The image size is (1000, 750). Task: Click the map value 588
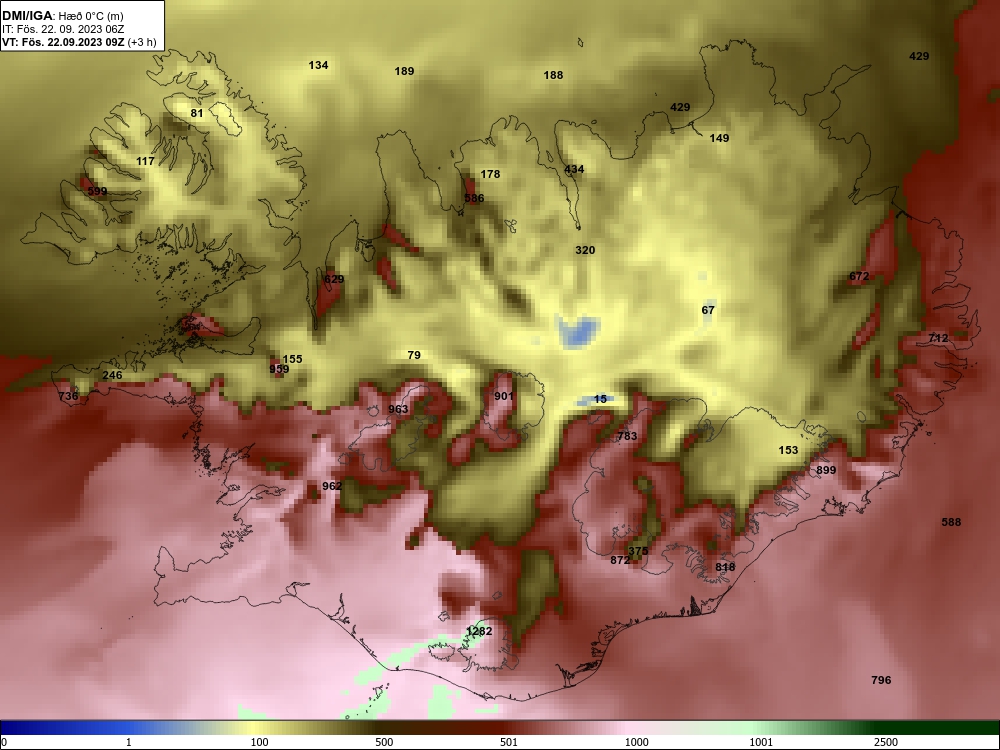coord(951,522)
